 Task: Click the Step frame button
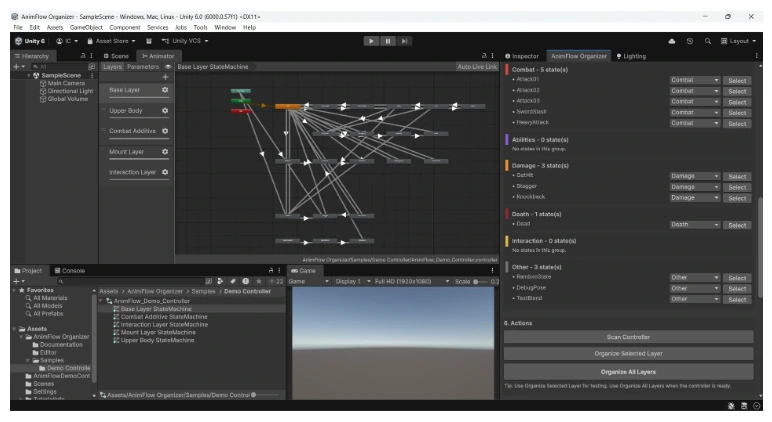pyautogui.click(x=404, y=41)
